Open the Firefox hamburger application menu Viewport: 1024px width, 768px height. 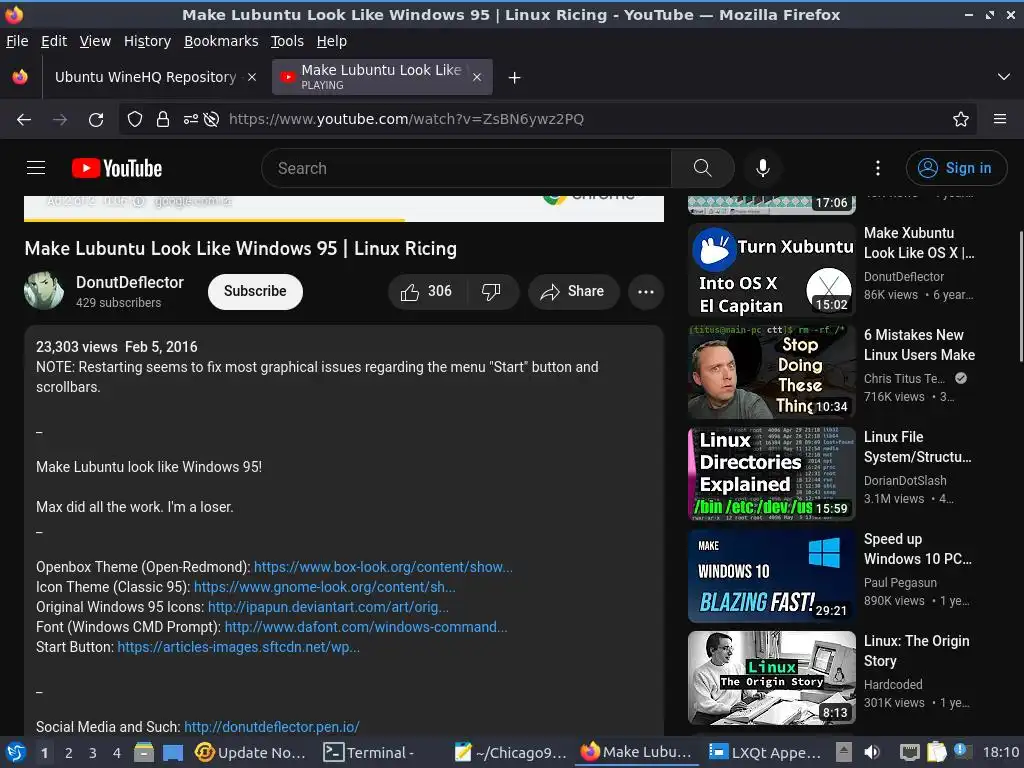tap(999, 119)
